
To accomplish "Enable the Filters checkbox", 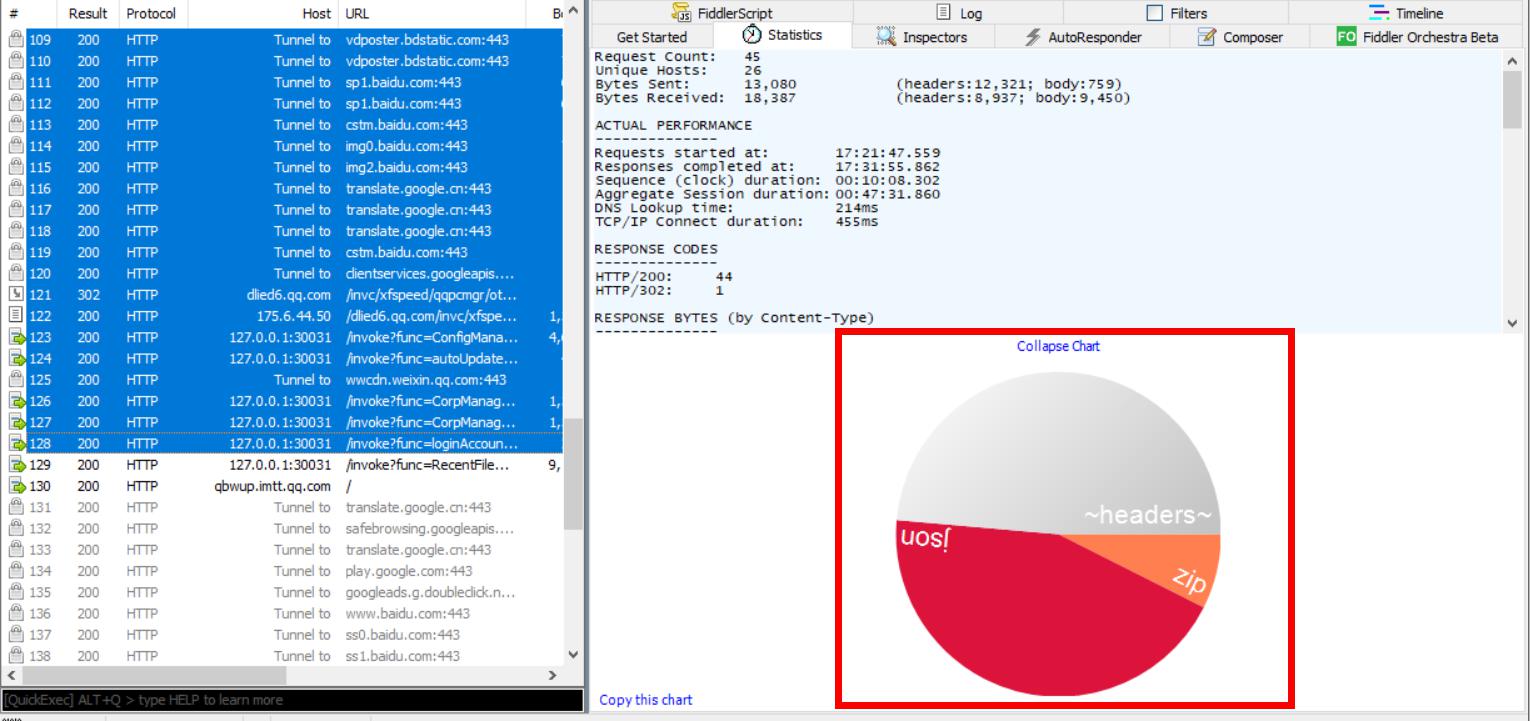I will click(1154, 13).
